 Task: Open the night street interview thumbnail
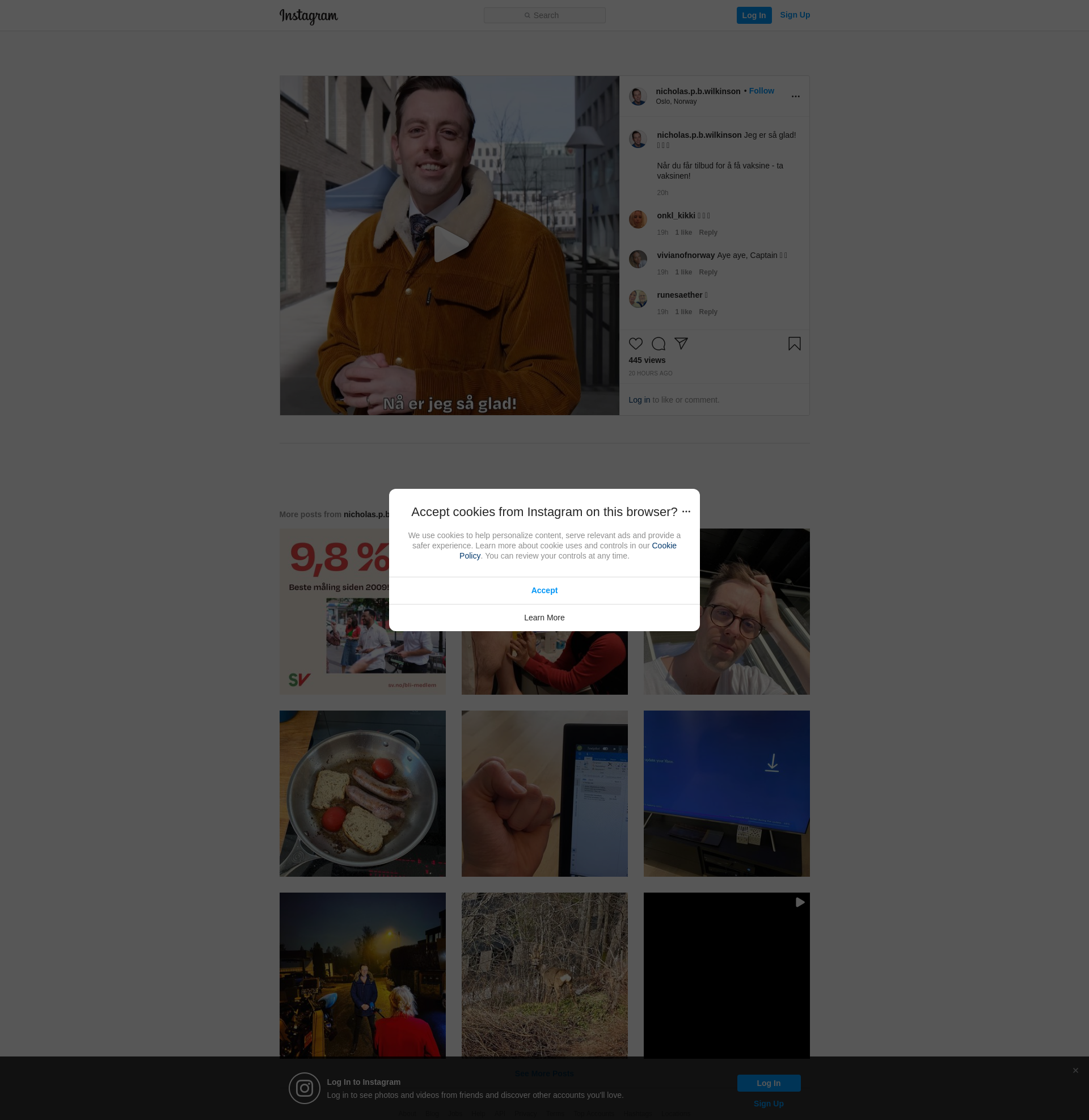coord(362,975)
